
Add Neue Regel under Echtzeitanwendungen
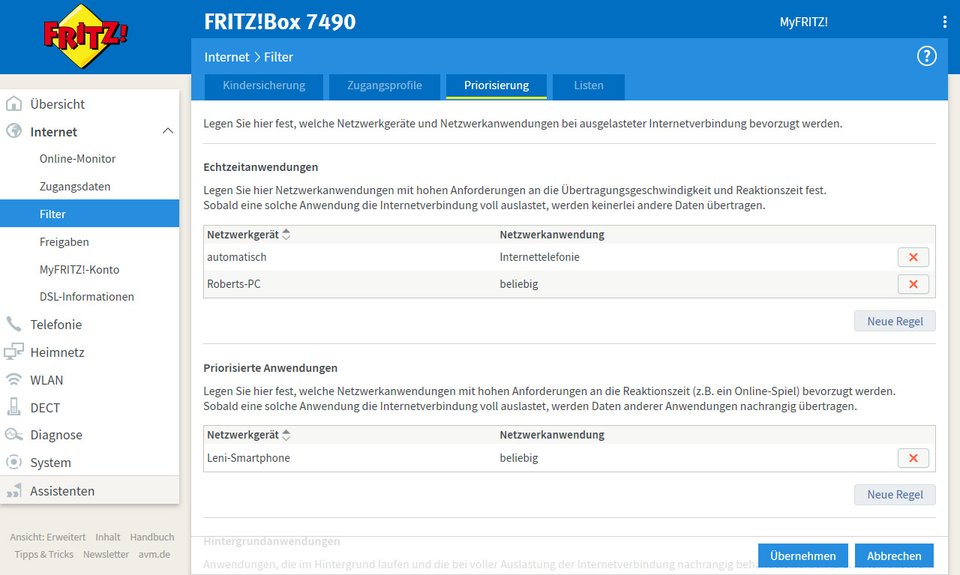(894, 321)
